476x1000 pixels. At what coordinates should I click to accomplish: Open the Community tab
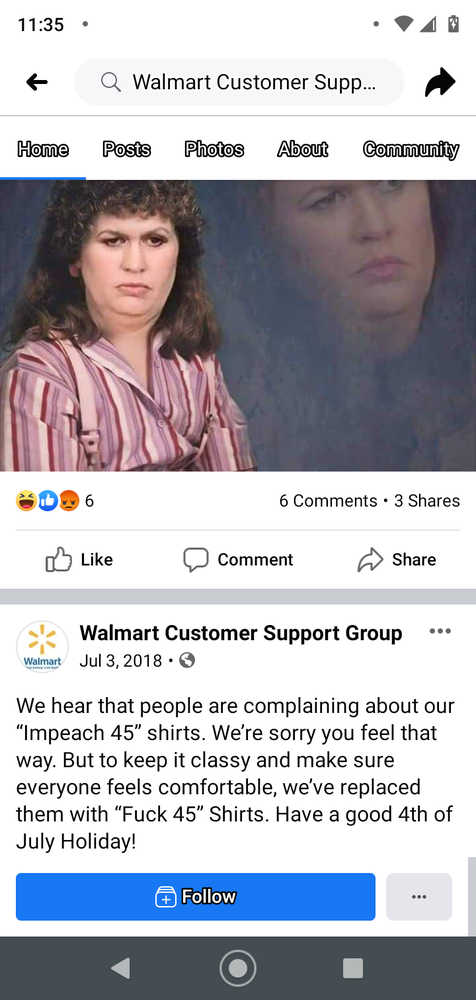coord(411,149)
